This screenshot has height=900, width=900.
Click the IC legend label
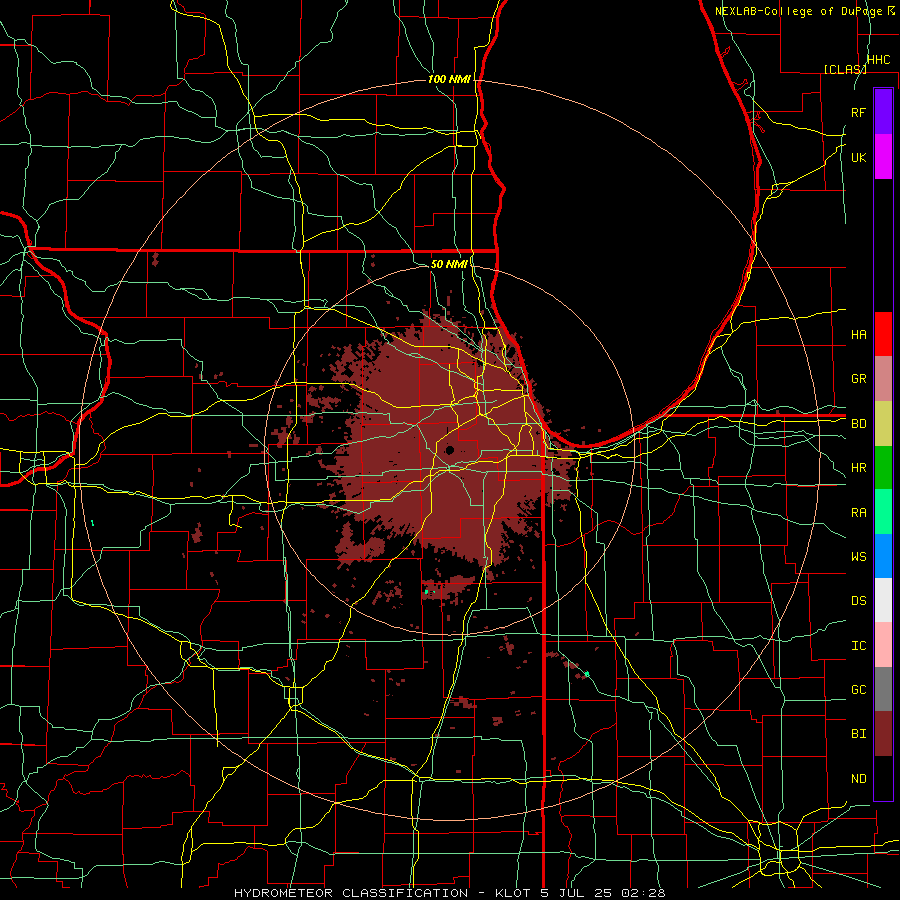[859, 646]
